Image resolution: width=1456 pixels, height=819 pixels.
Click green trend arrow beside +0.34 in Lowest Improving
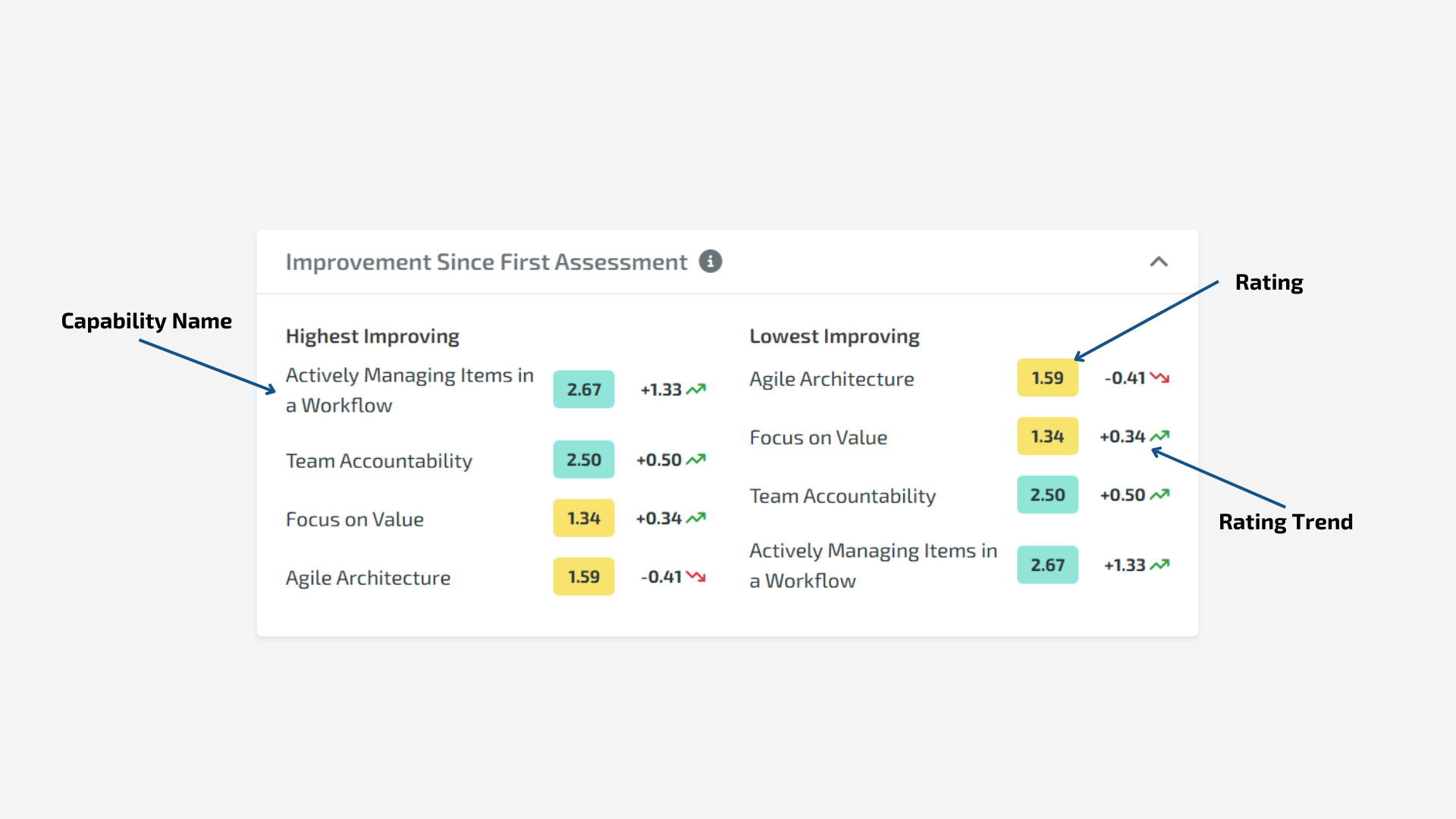(1159, 436)
